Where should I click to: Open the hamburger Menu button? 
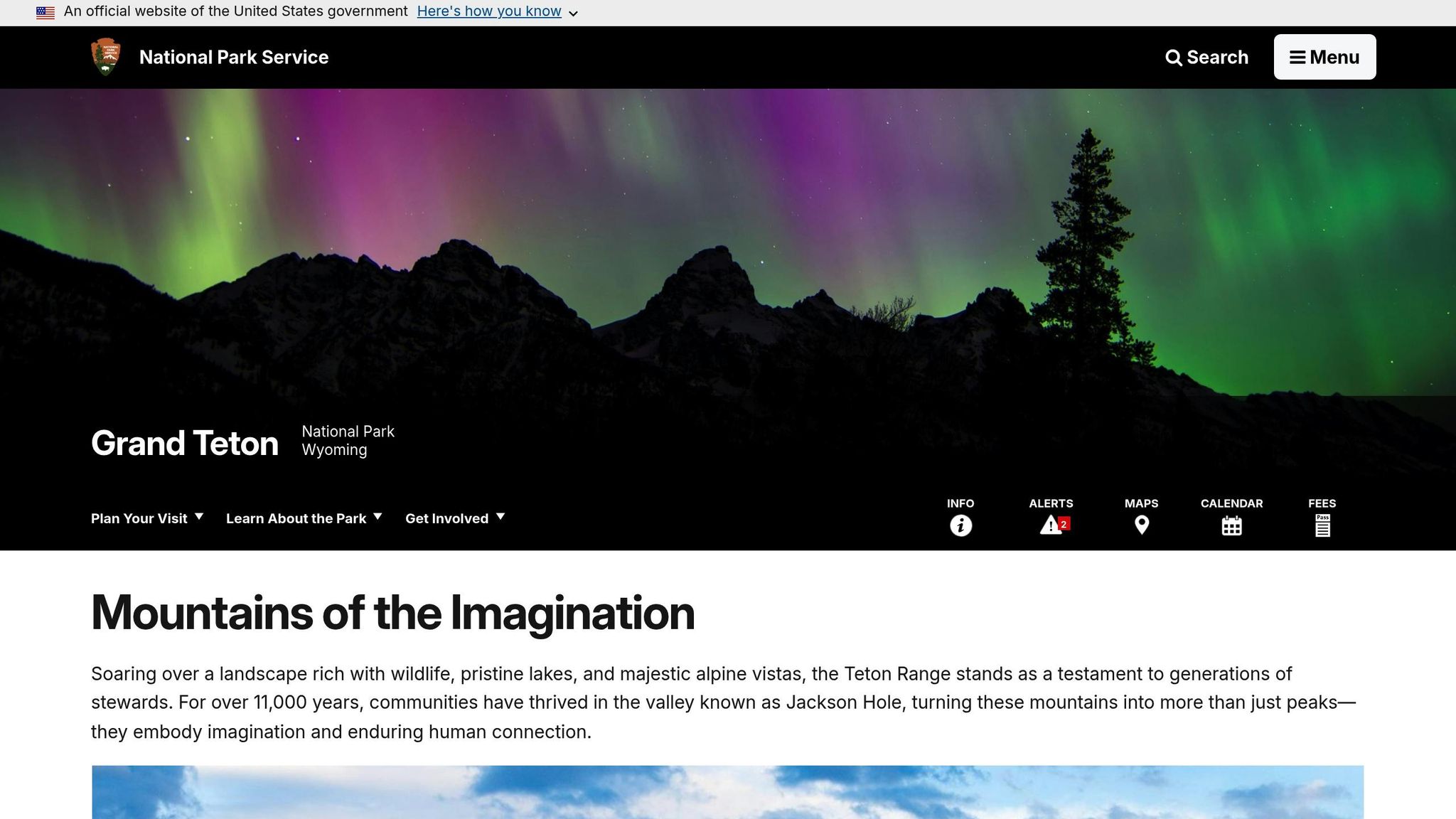[x=1324, y=57]
